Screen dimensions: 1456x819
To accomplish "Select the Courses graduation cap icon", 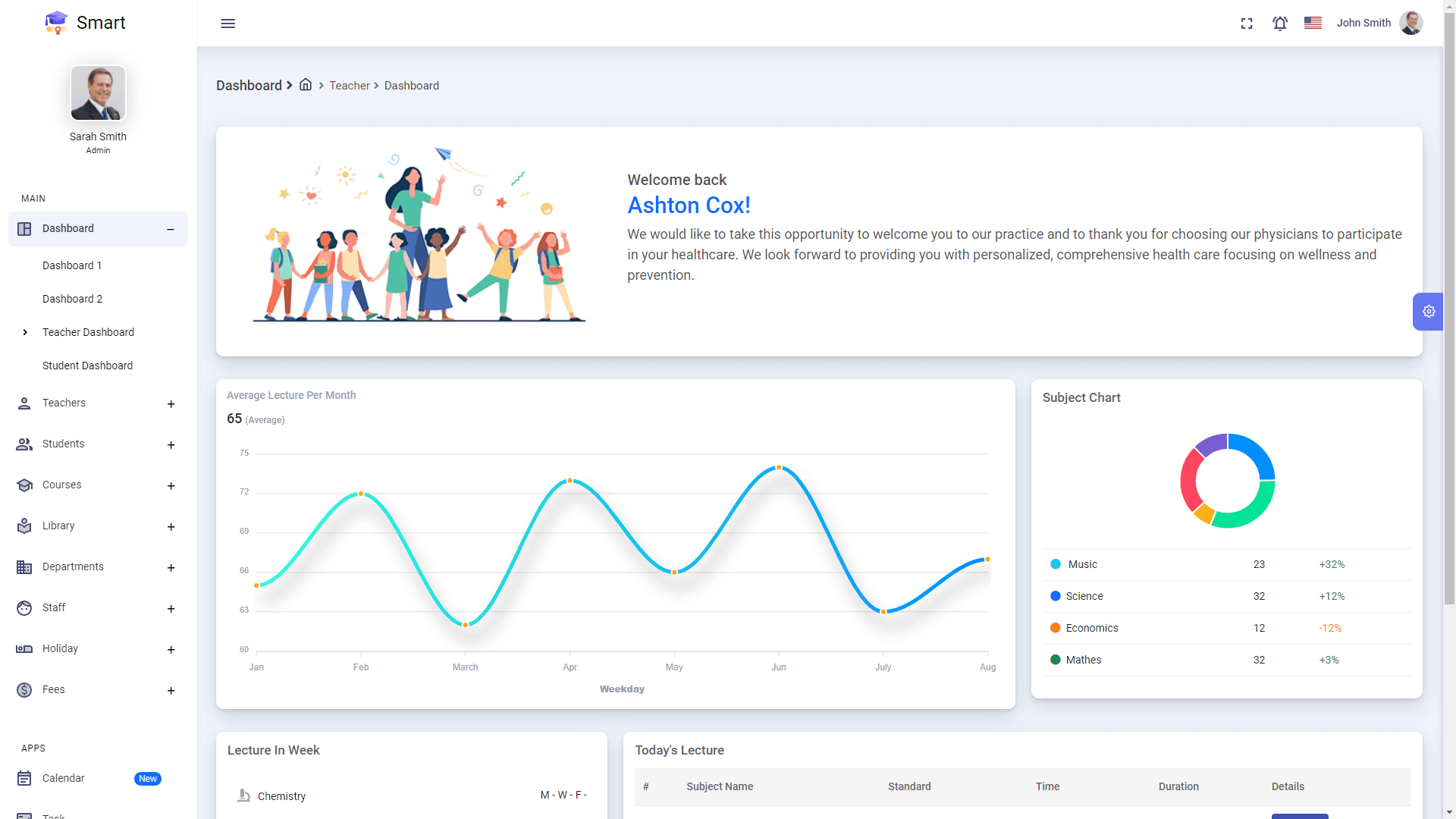I will (x=24, y=485).
